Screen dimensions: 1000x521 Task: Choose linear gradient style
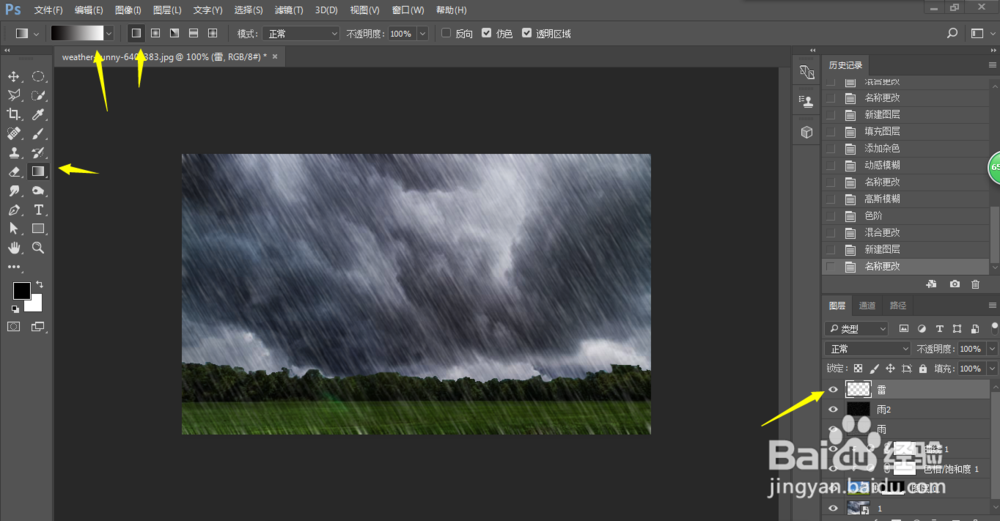click(x=136, y=33)
